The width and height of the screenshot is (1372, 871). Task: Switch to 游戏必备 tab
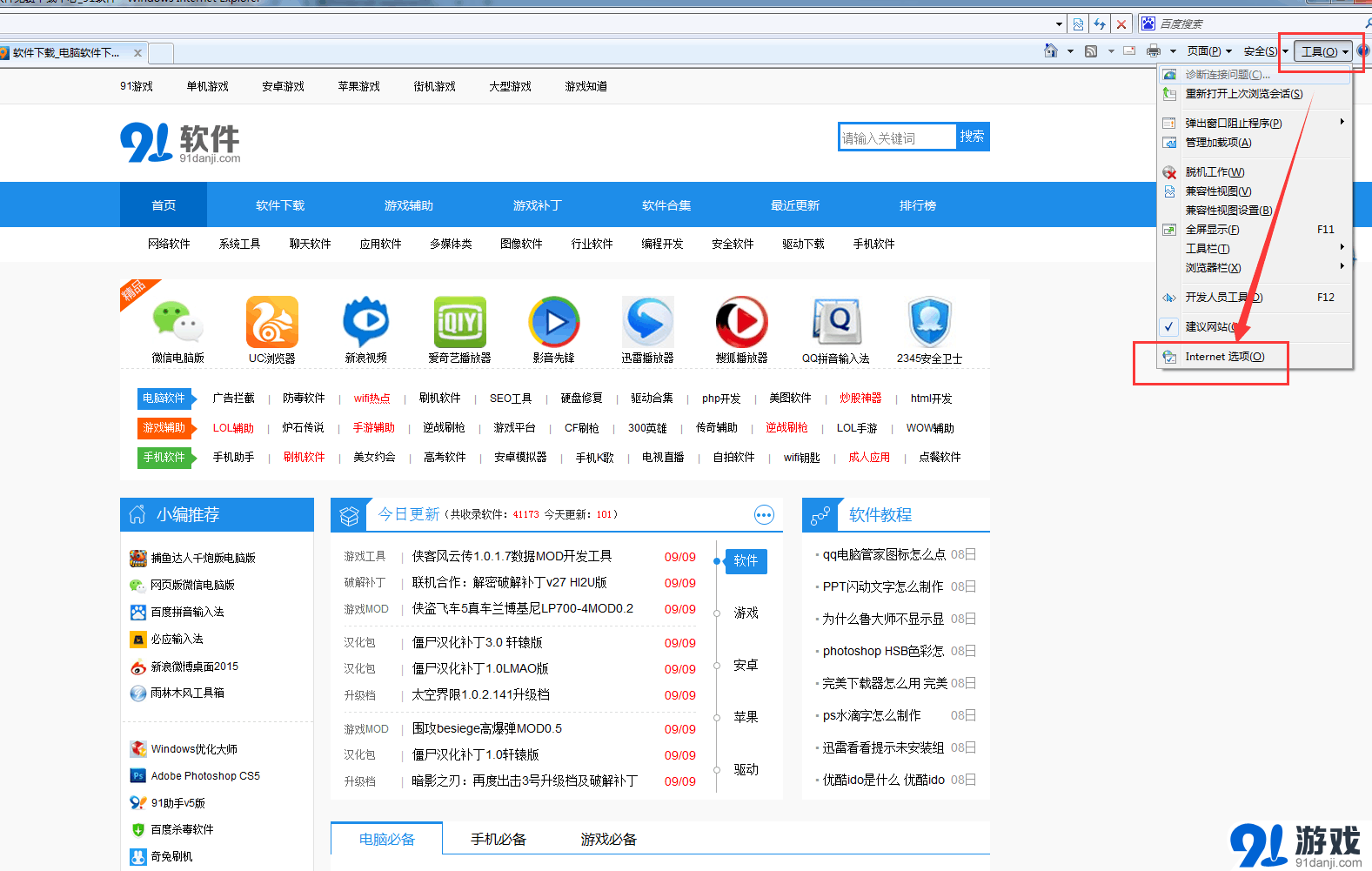click(609, 840)
